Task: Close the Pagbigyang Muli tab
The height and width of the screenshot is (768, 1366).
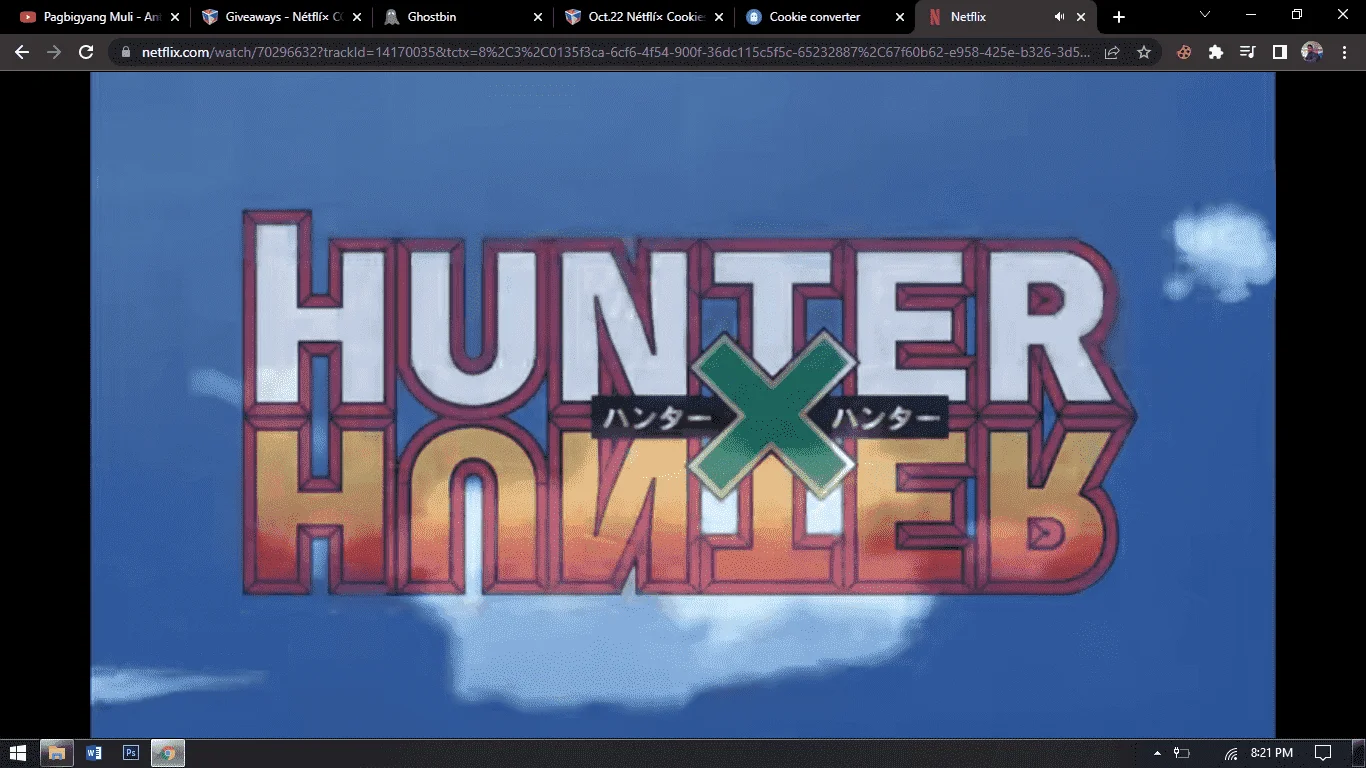Action: click(175, 17)
